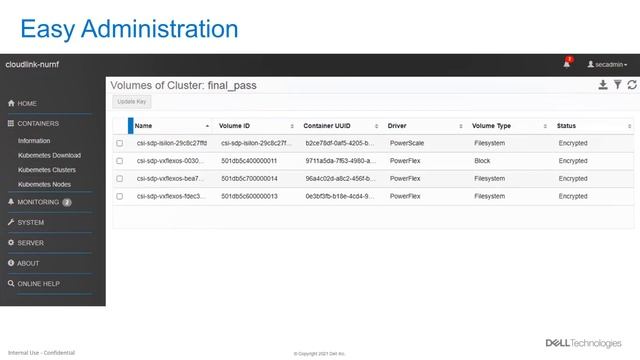Click the HOME house icon
Viewport: 640px width, 360px height.
click(11, 103)
